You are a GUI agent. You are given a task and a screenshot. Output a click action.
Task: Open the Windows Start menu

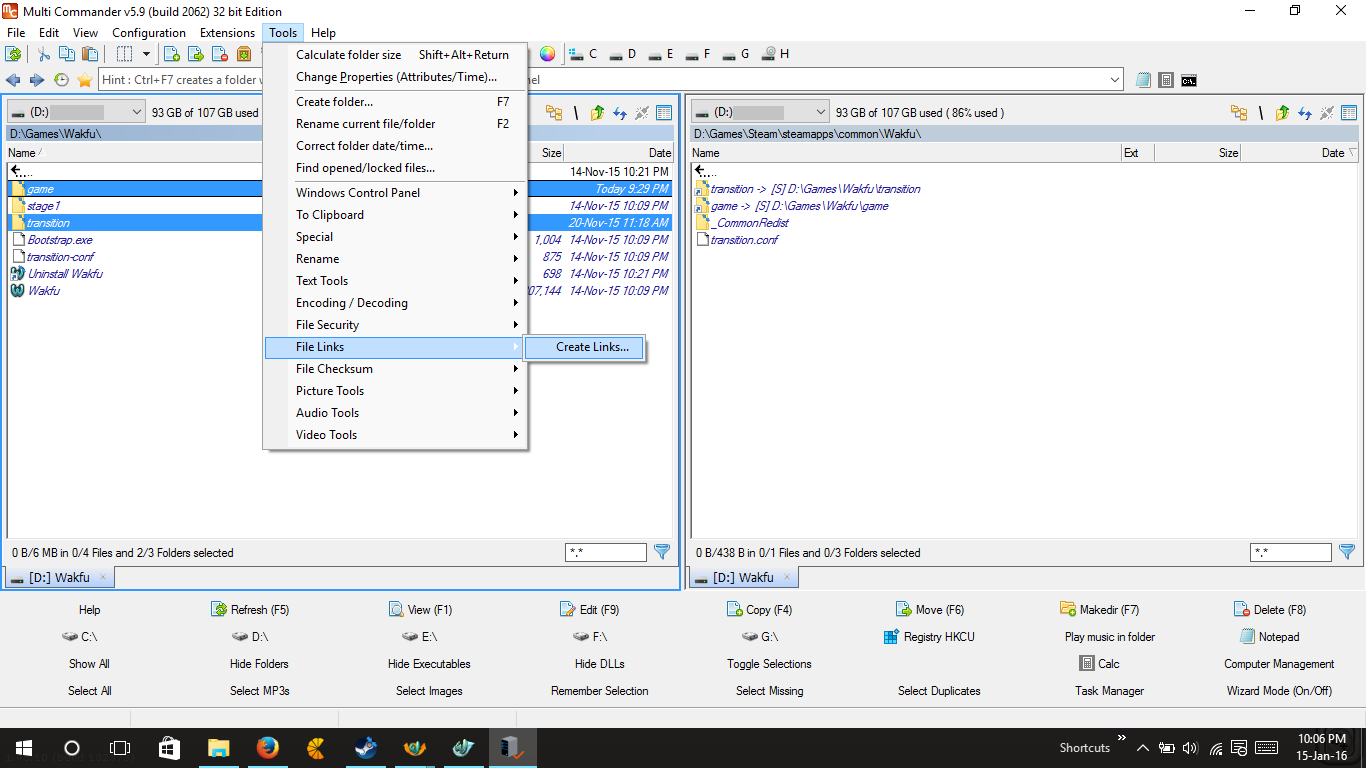[x=23, y=748]
